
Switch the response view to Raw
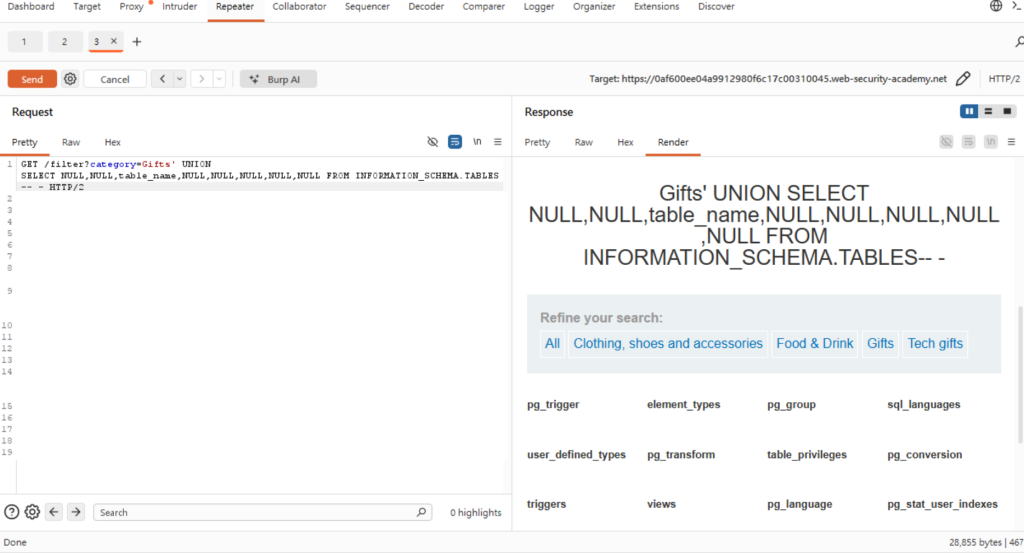[584, 142]
